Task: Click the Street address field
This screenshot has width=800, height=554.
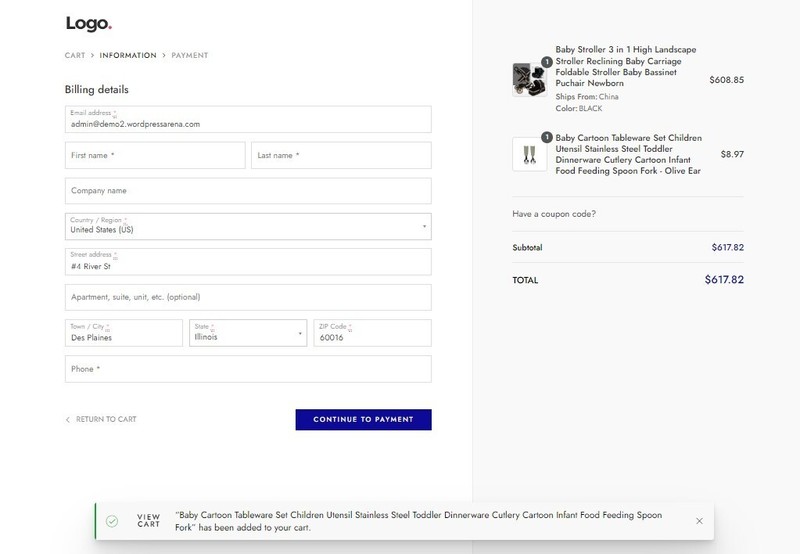Action: tap(248, 262)
